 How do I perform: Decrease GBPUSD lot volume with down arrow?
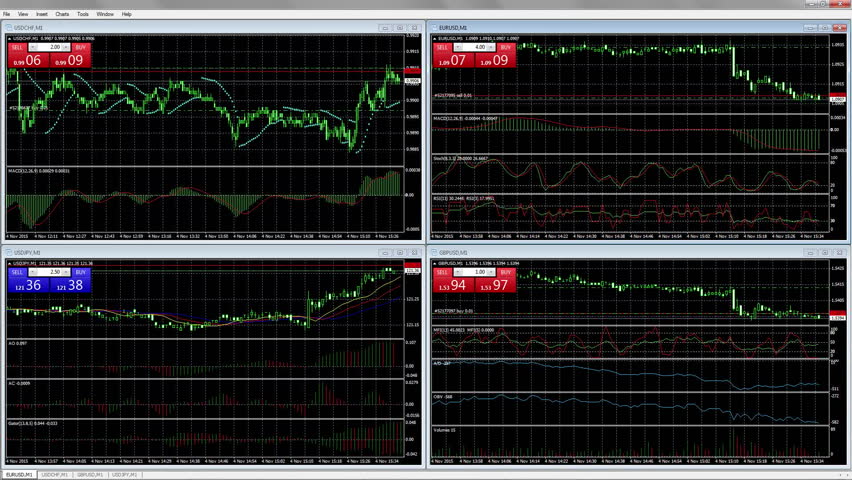pos(458,272)
